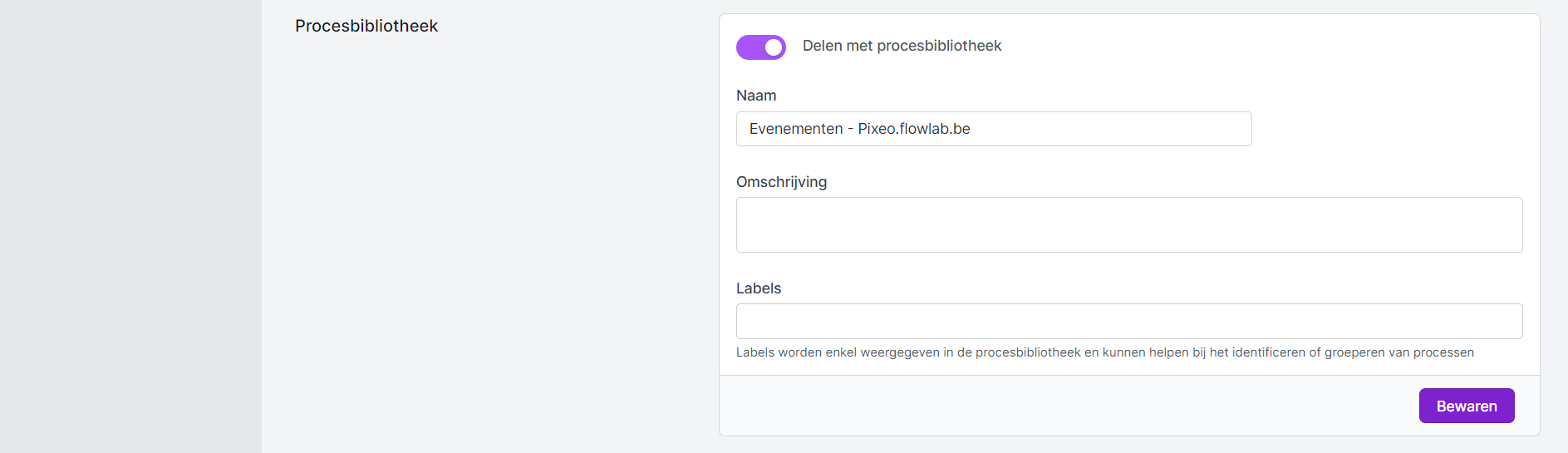Click the Procesbibliotheek section heading

(366, 26)
